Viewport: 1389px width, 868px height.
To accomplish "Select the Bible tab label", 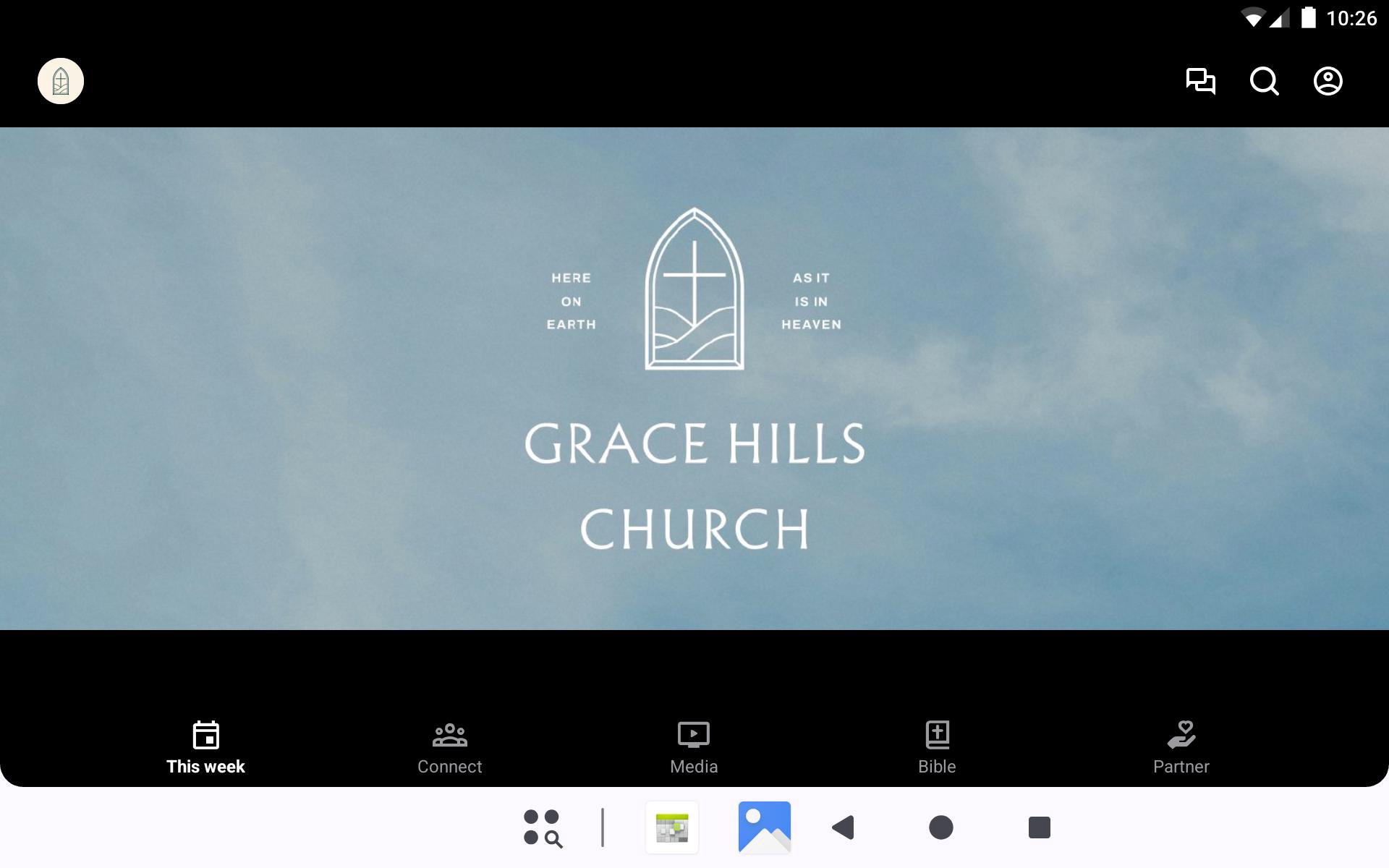I will pos(937,767).
